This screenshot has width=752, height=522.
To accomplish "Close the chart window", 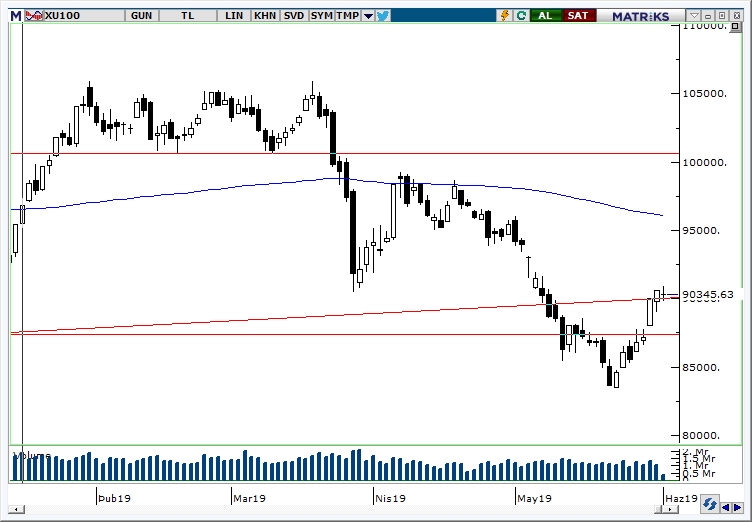I will click(736, 16).
